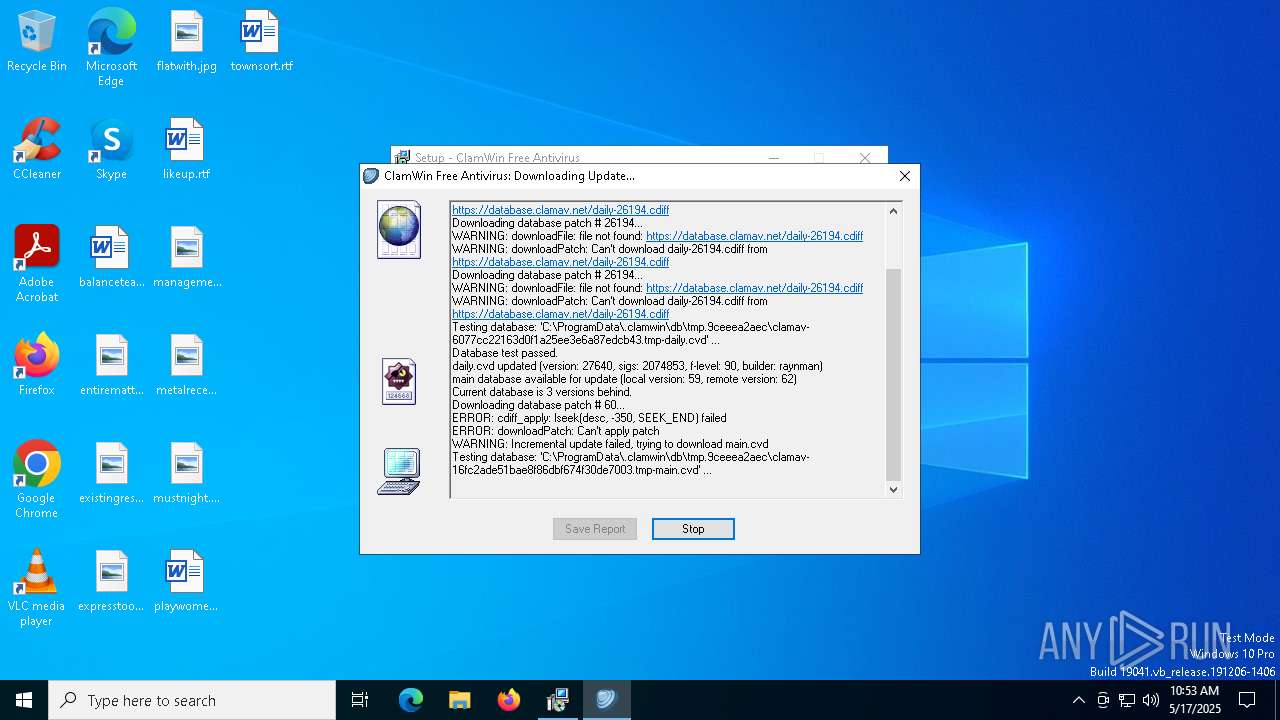Screen dimensions: 1280x720
Task: Click 'Database test passed.' log line
Action: pyautogui.click(x=505, y=353)
